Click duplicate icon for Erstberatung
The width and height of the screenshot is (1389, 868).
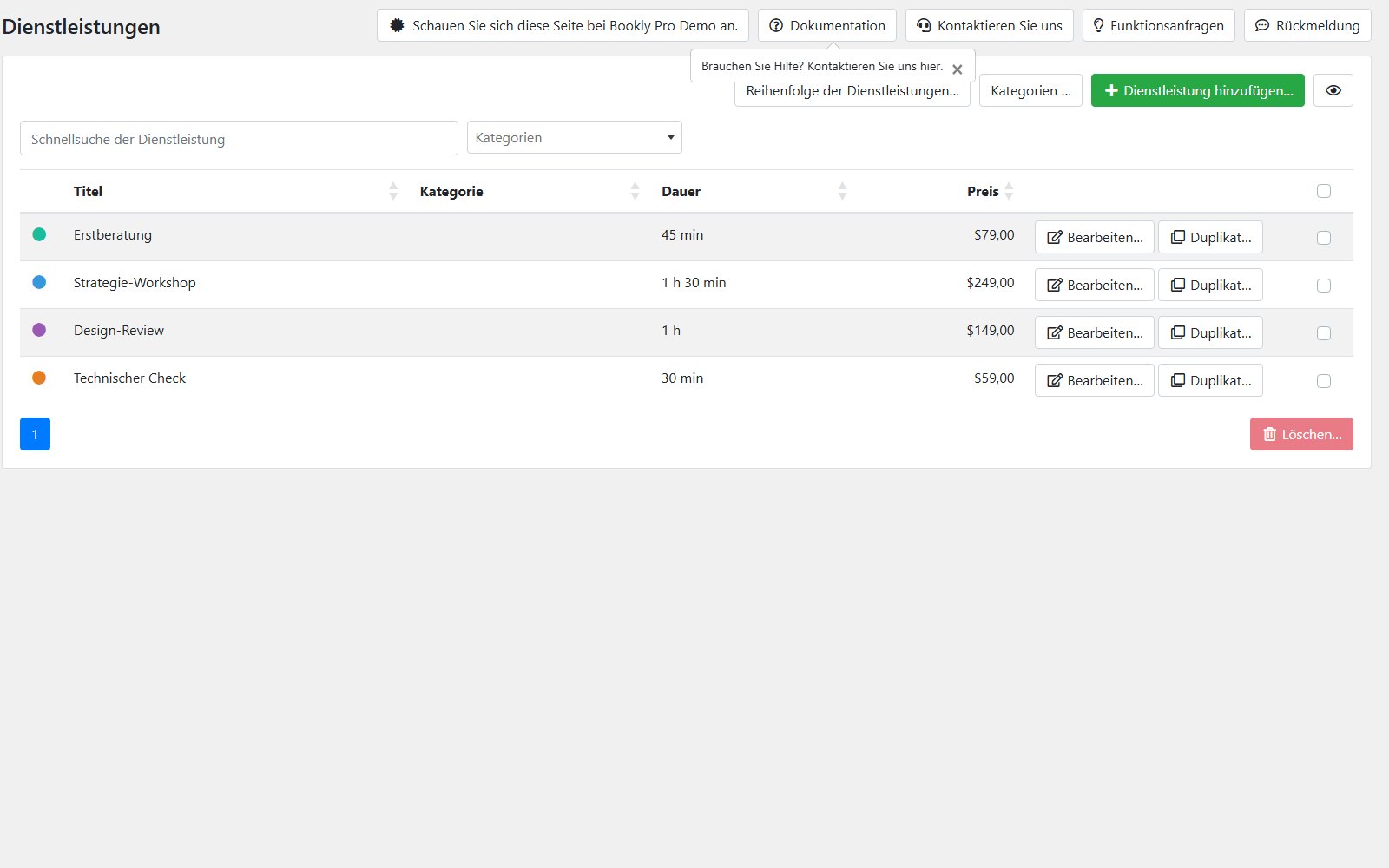pyautogui.click(x=1177, y=237)
